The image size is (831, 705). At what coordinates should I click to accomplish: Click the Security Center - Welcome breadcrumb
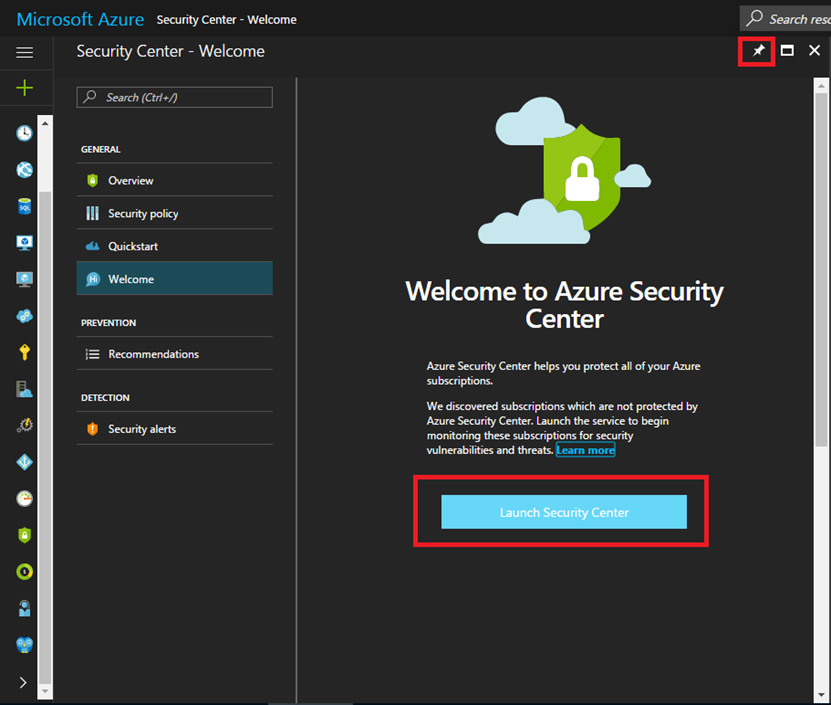(x=226, y=20)
